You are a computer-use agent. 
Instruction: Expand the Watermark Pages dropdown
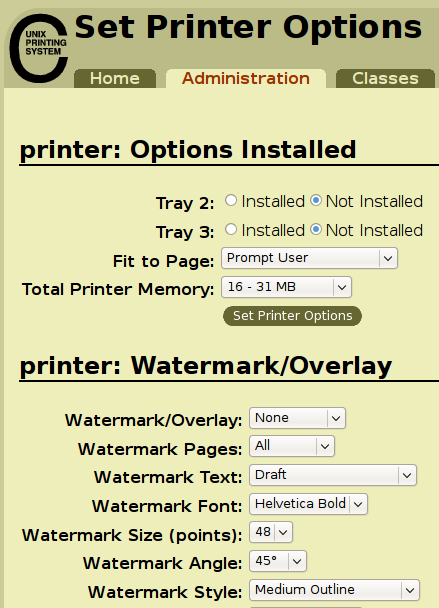pos(292,446)
